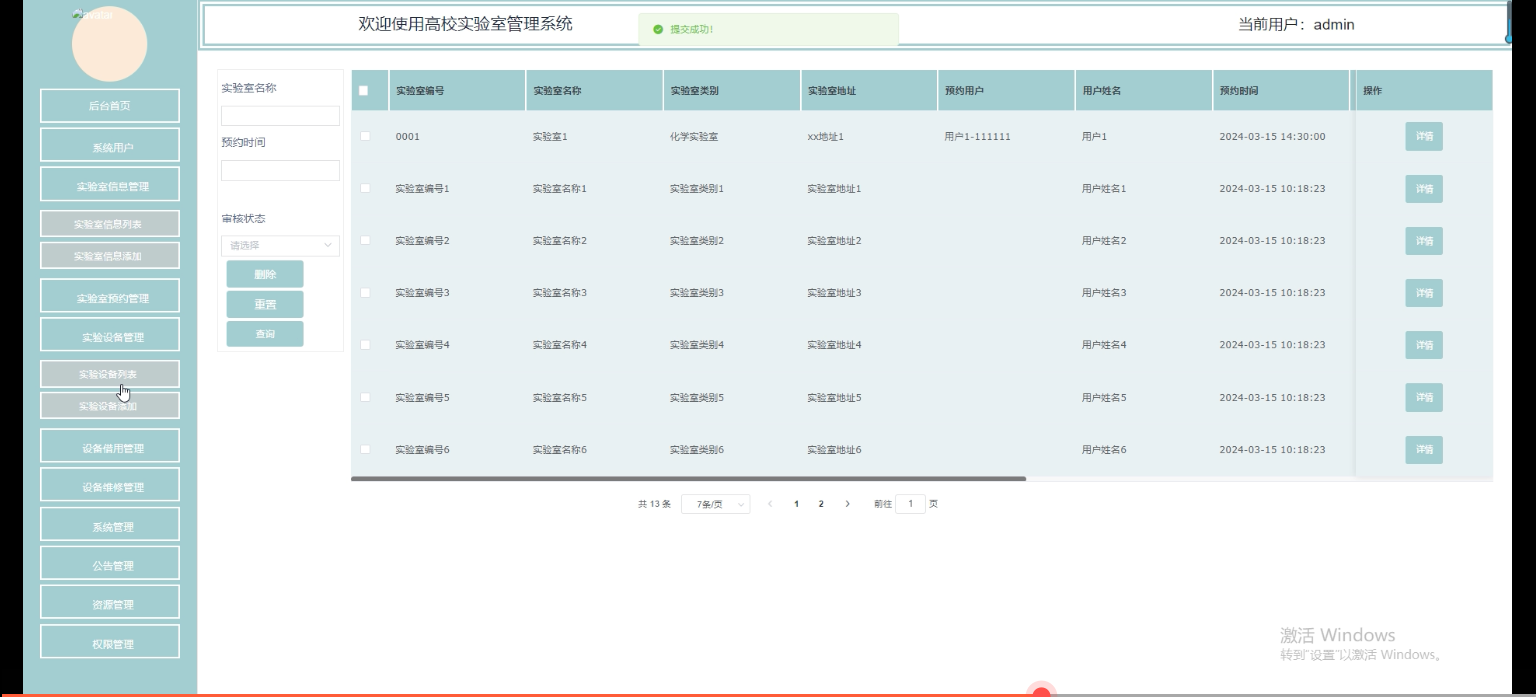The image size is (1536, 697).
Task: Focus the 预约时间 search field
Action: click(x=280, y=170)
